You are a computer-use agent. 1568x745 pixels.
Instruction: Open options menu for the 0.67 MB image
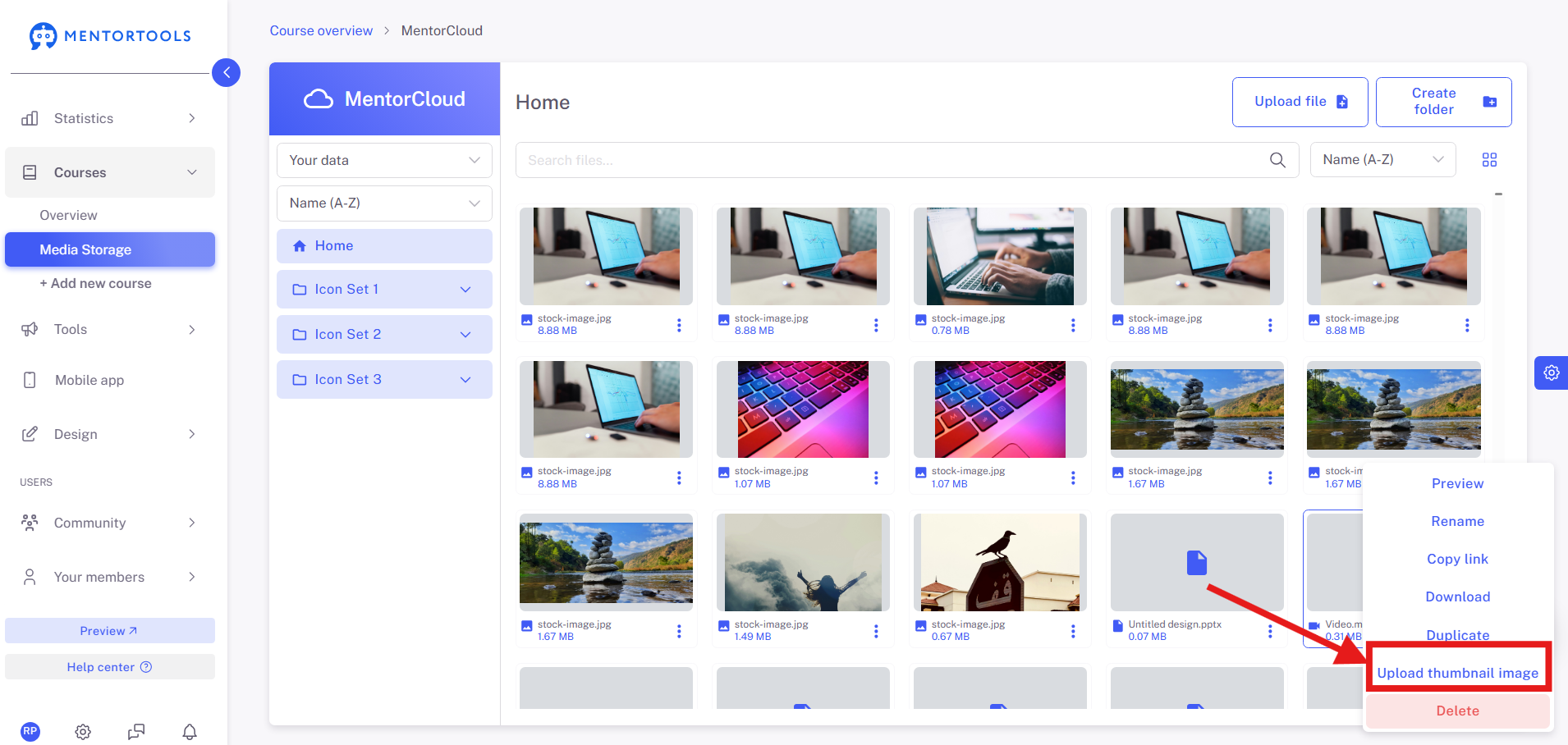[1073, 631]
